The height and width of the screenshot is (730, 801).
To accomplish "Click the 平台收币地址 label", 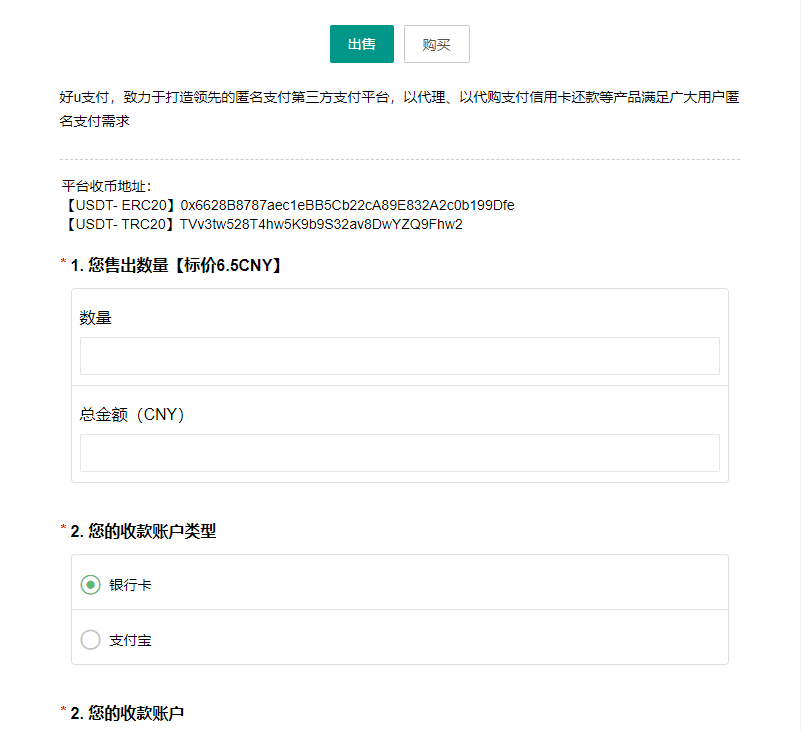I will [x=96, y=184].
